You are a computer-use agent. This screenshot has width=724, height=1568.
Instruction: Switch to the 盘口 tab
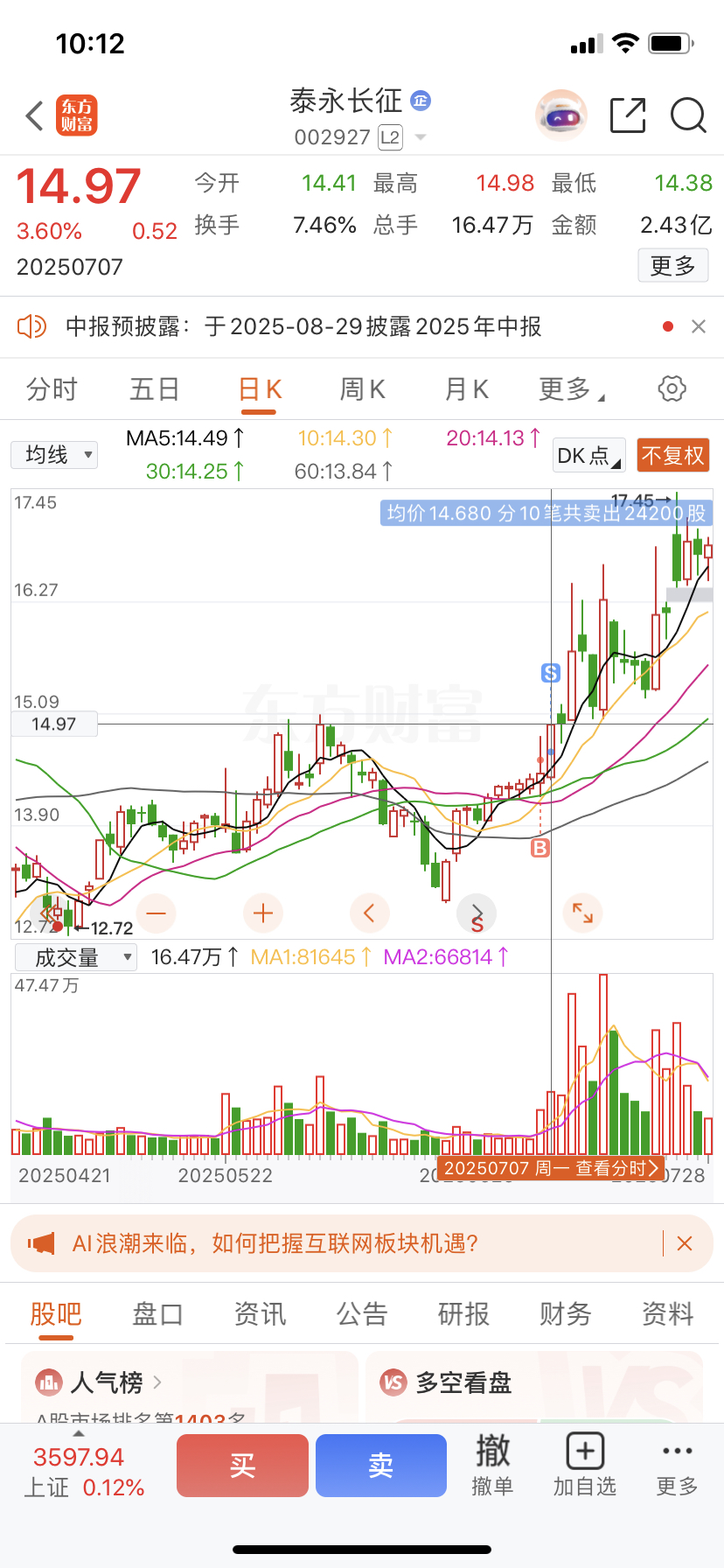pos(157,1314)
